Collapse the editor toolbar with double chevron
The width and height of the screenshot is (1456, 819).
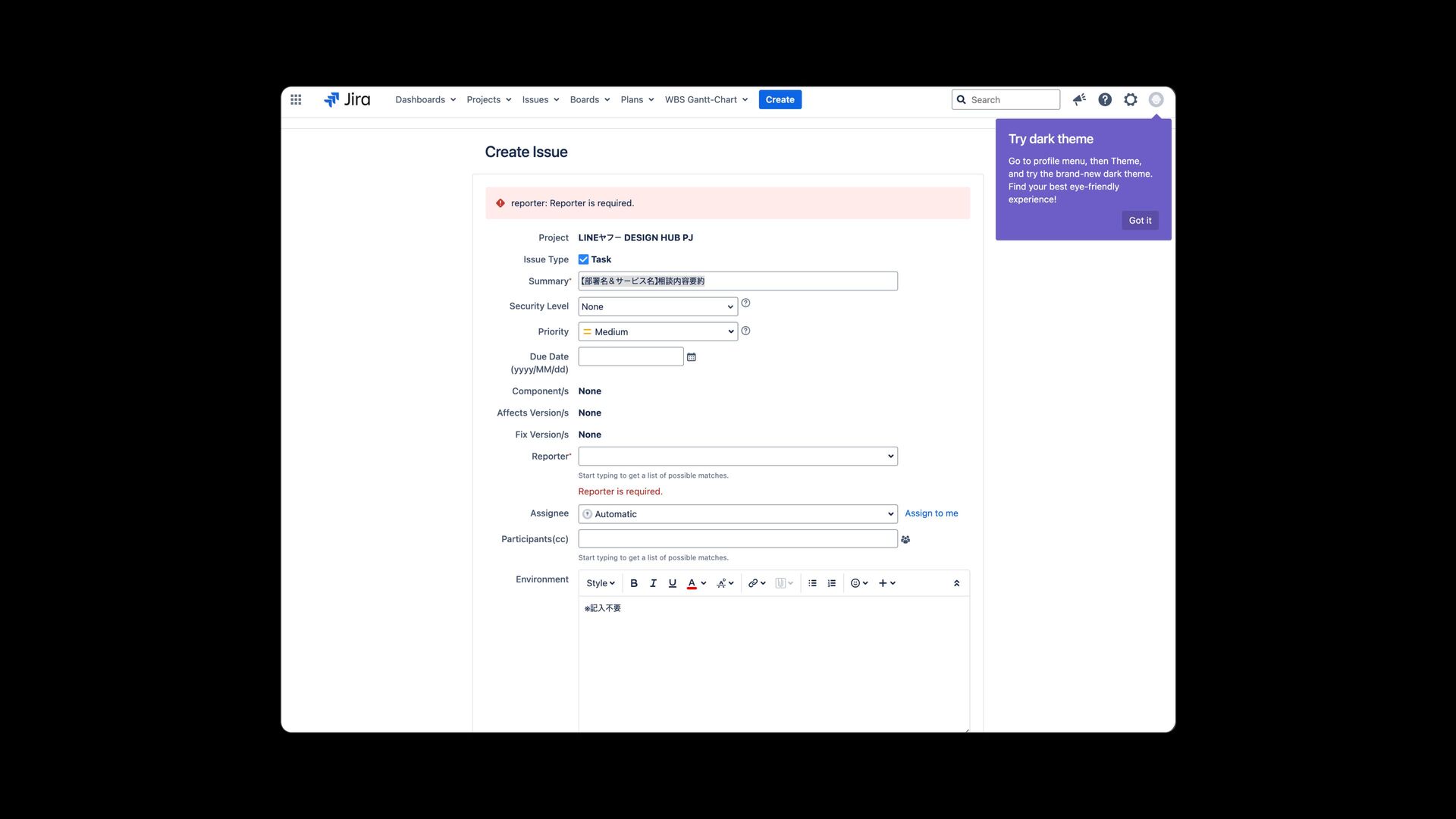(956, 583)
